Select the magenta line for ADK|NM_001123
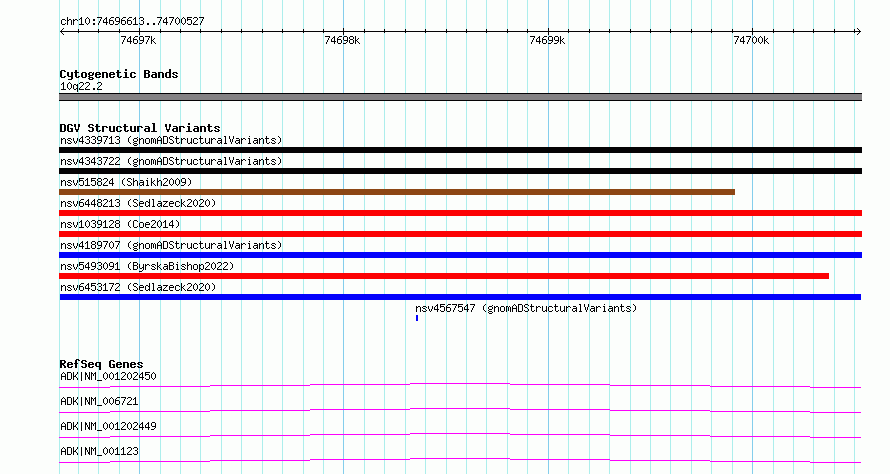 (460, 461)
